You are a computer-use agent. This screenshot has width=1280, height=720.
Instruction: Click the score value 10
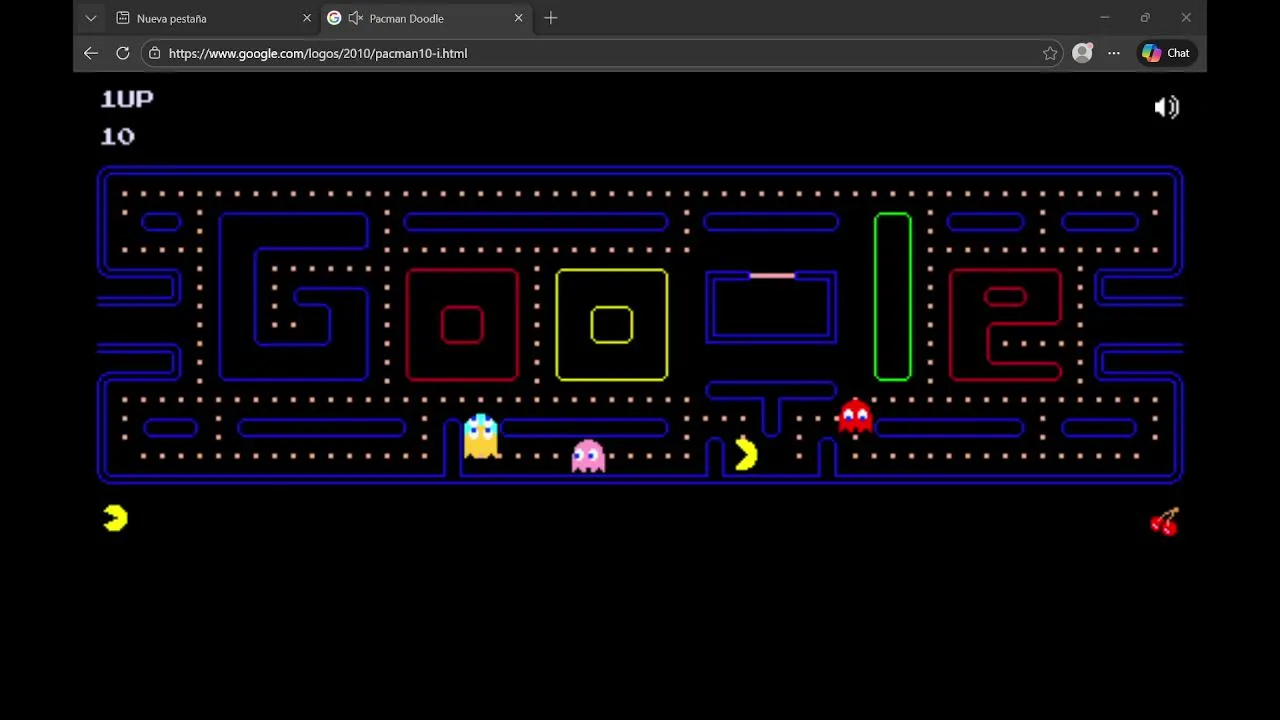click(117, 136)
